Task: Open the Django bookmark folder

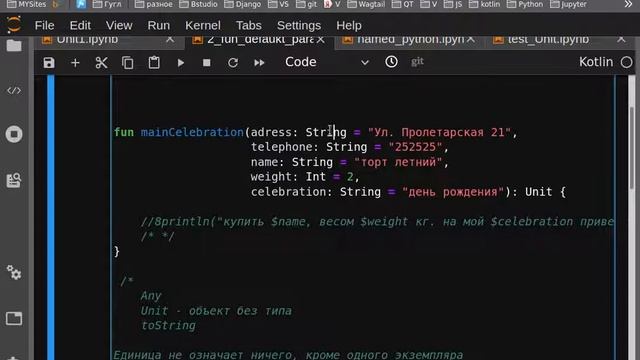Action: click(x=242, y=4)
